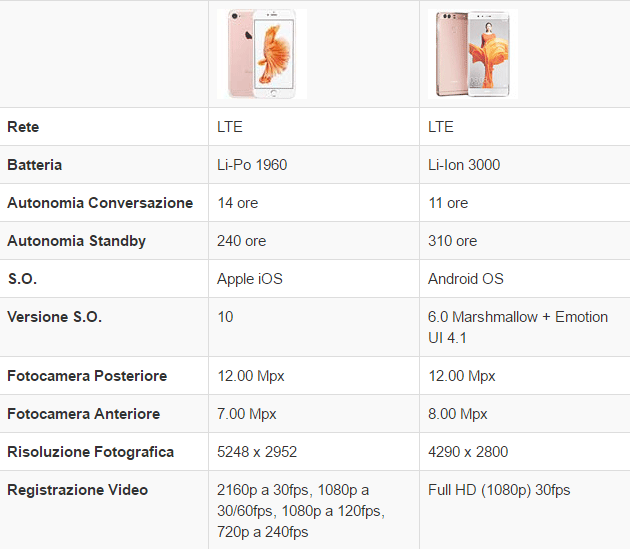Click the Fotocamera Anteriore label
Viewport: 630px width, 549px height.
tap(83, 414)
